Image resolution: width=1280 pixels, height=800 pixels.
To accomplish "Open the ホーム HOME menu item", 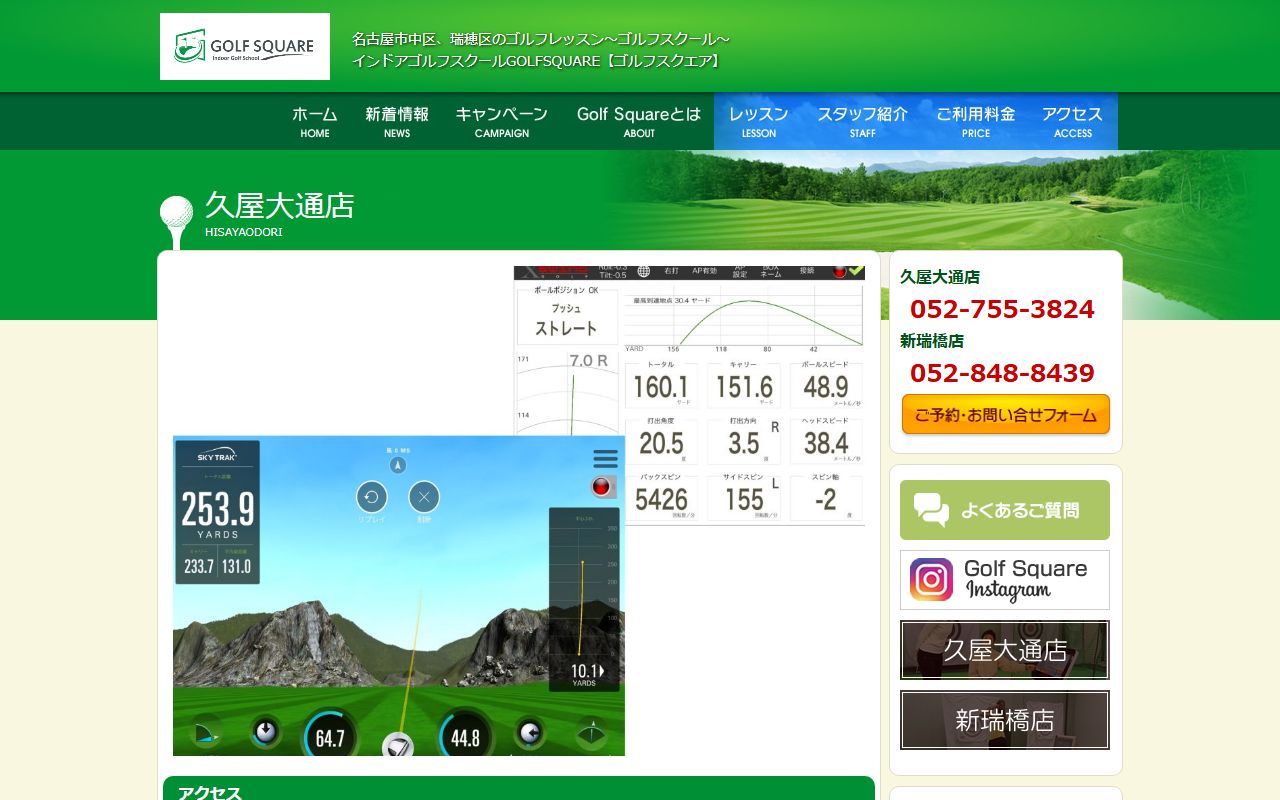I will [x=315, y=122].
